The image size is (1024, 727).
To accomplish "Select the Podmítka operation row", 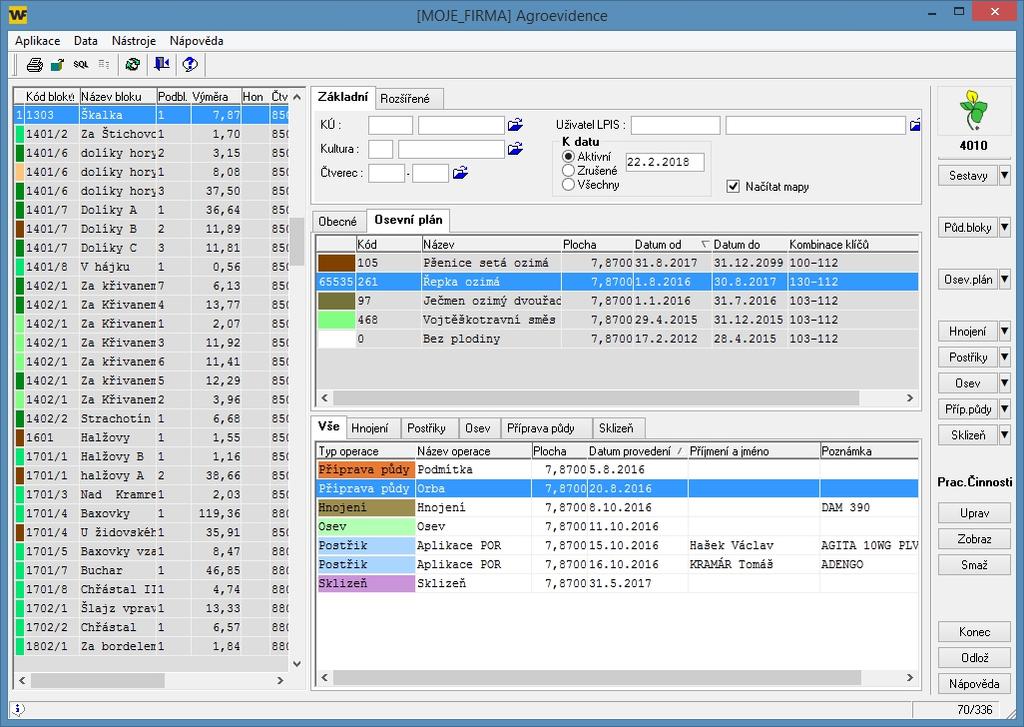I will pos(617,469).
